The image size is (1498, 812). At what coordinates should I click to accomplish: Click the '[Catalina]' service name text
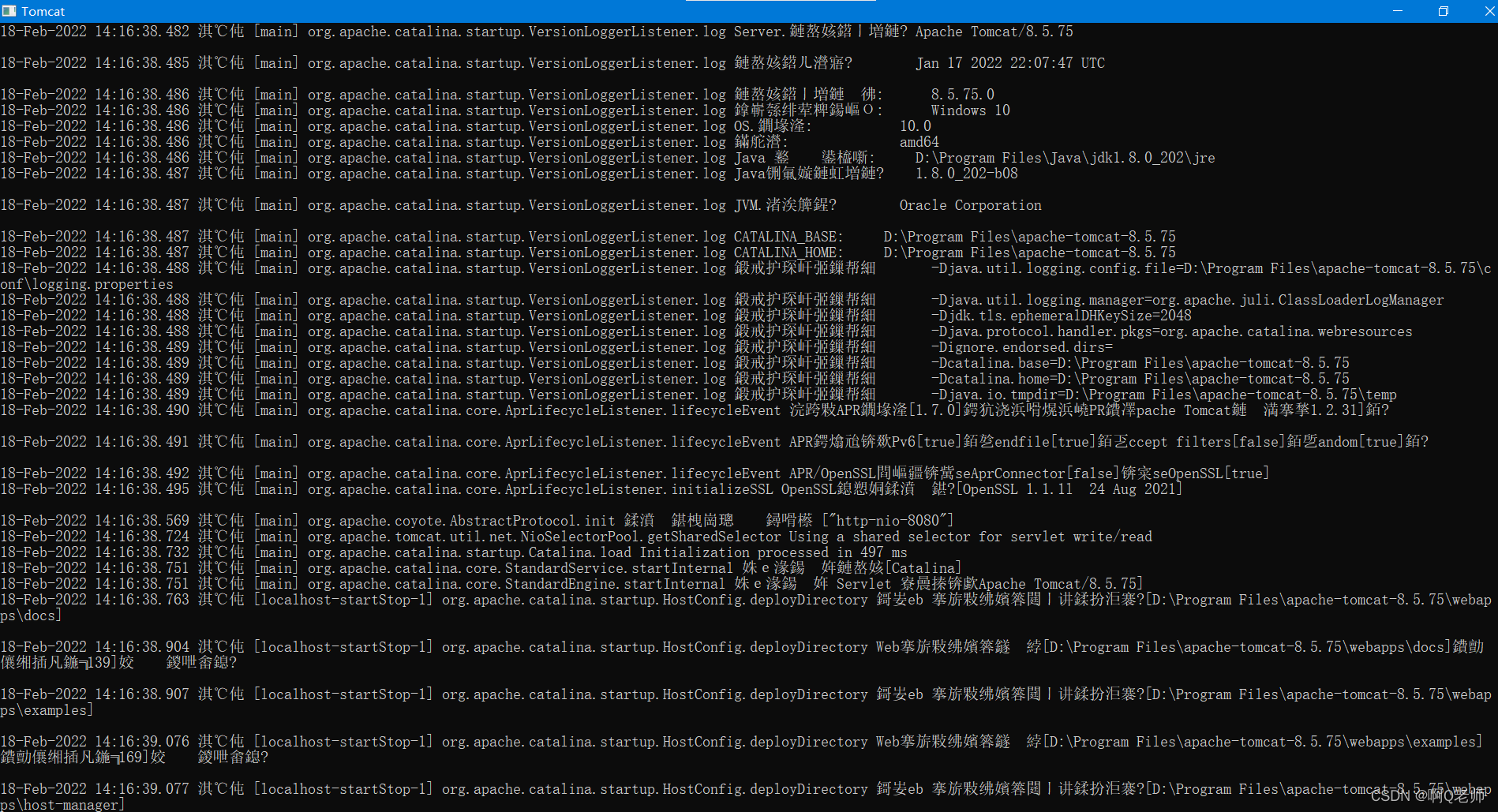pos(923,568)
